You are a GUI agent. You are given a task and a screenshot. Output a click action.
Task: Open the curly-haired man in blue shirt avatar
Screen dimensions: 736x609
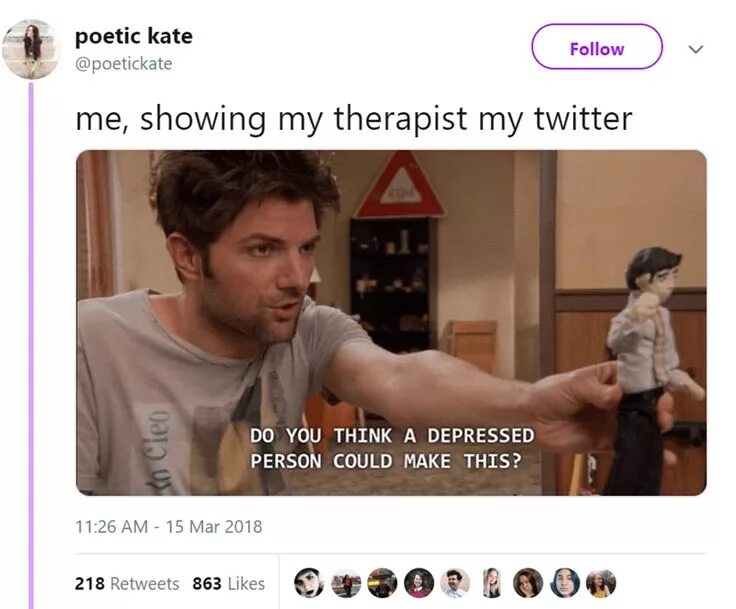455,583
